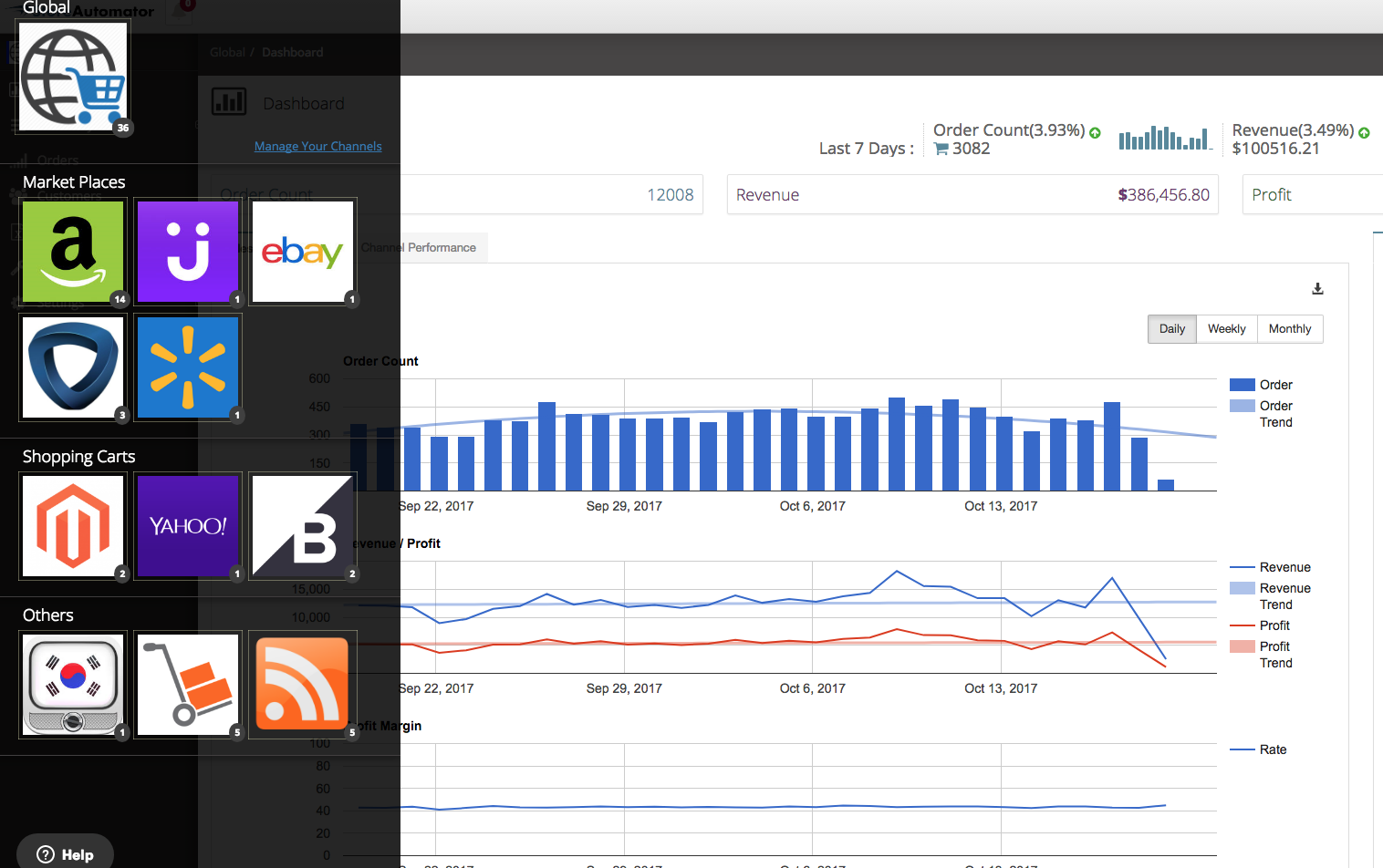Toggle the Order legend blue swatch
Screen dimensions: 1383x868
(x=1243, y=385)
